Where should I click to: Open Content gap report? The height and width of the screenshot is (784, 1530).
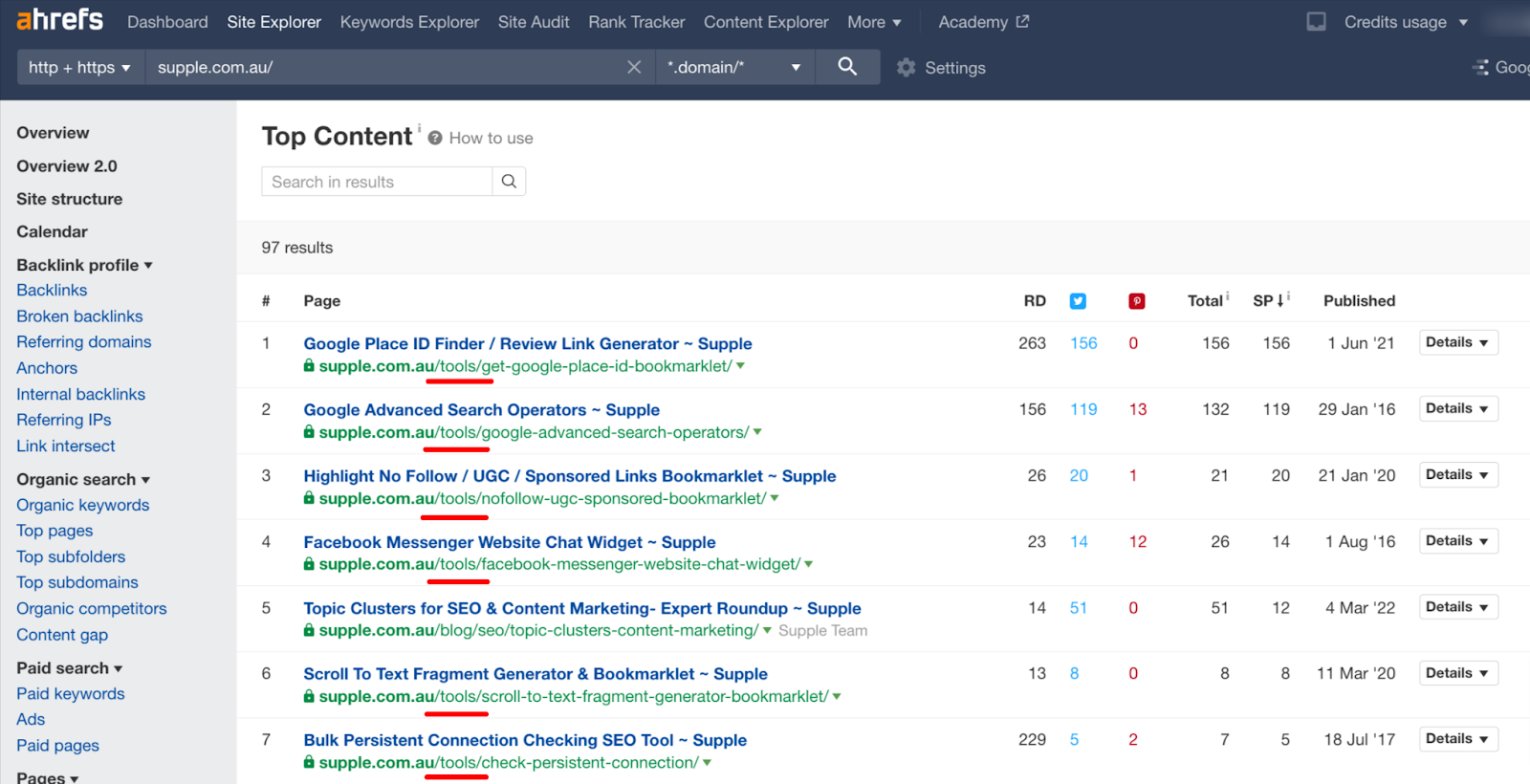(62, 635)
